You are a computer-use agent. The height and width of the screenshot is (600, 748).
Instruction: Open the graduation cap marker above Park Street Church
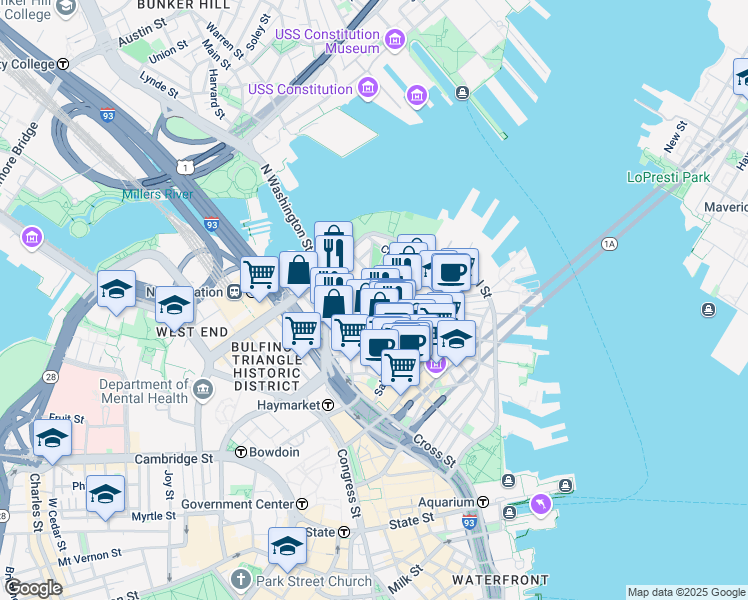(x=287, y=546)
